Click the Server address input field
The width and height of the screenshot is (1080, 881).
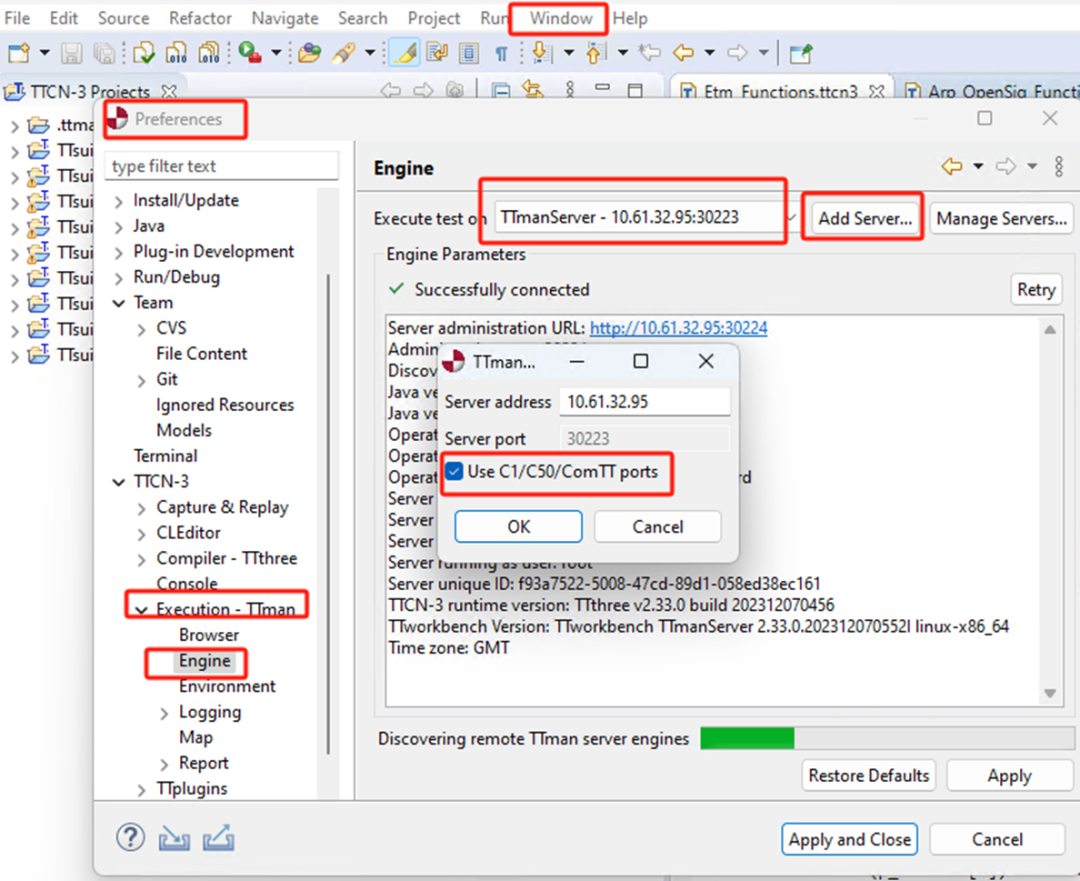(x=644, y=402)
